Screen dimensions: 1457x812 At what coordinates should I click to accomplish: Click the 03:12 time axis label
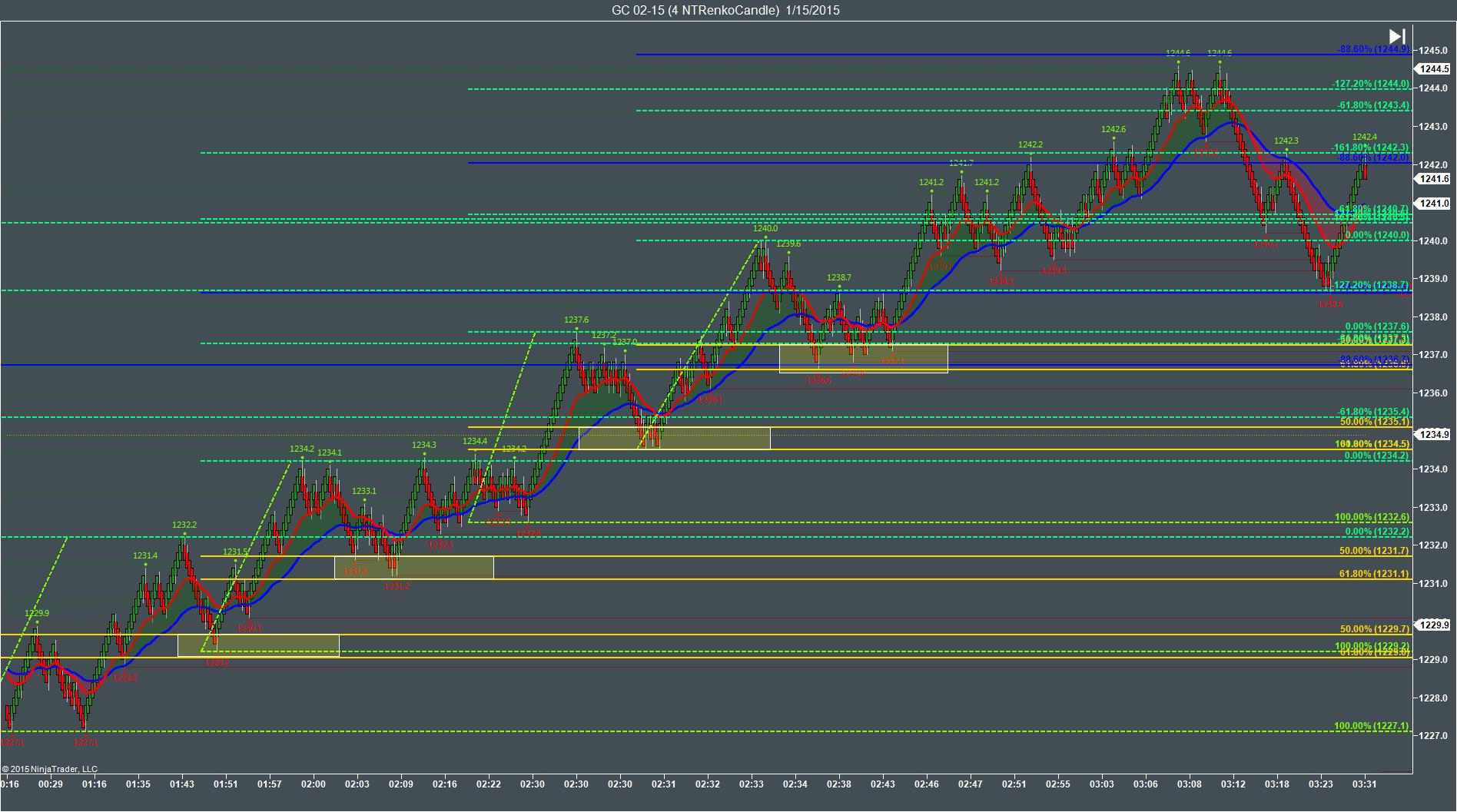coord(1233,784)
